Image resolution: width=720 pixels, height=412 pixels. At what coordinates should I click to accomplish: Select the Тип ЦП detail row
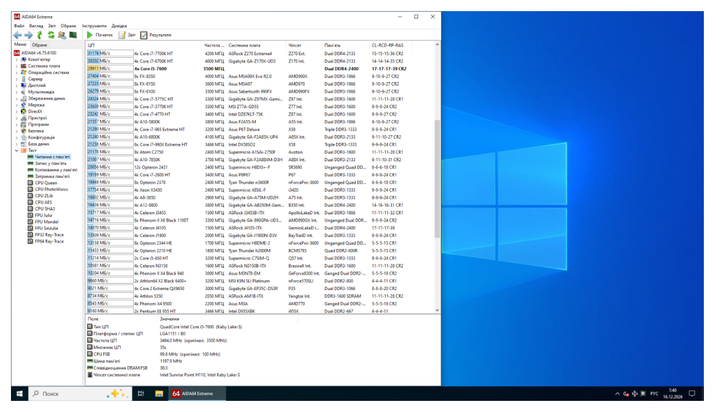pyautogui.click(x=164, y=327)
